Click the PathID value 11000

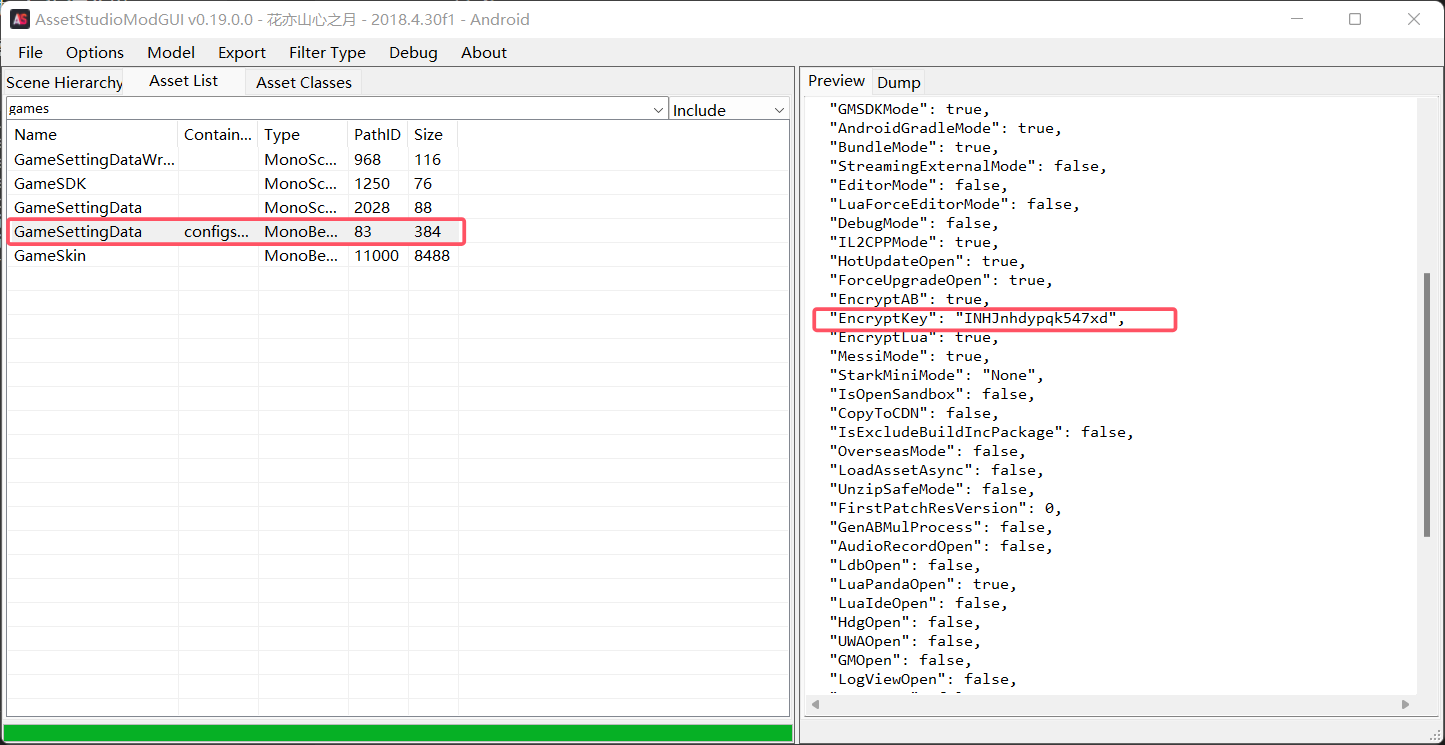point(376,256)
